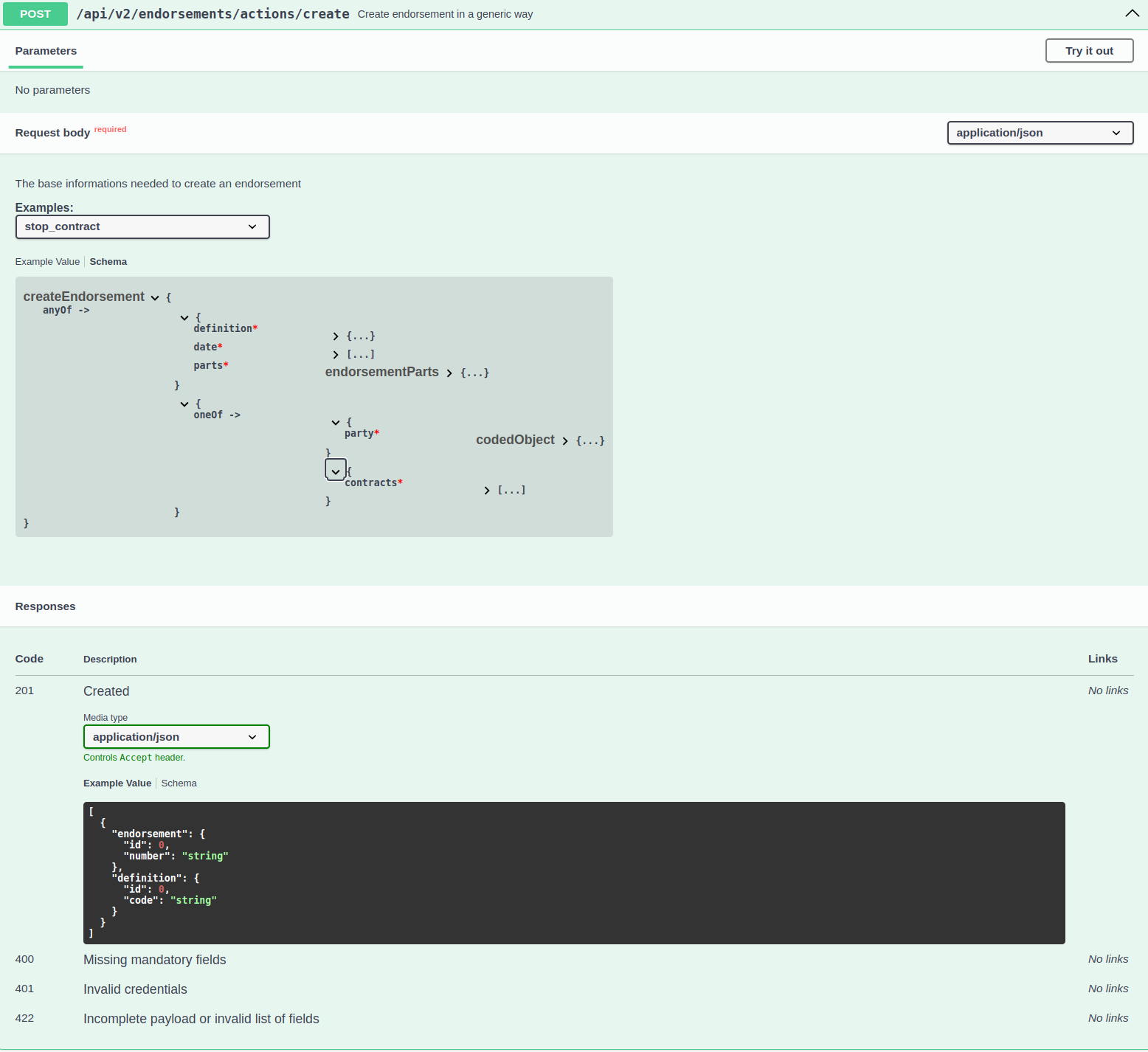Click the Try it out button
The image size is (1148, 1052).
pos(1089,51)
